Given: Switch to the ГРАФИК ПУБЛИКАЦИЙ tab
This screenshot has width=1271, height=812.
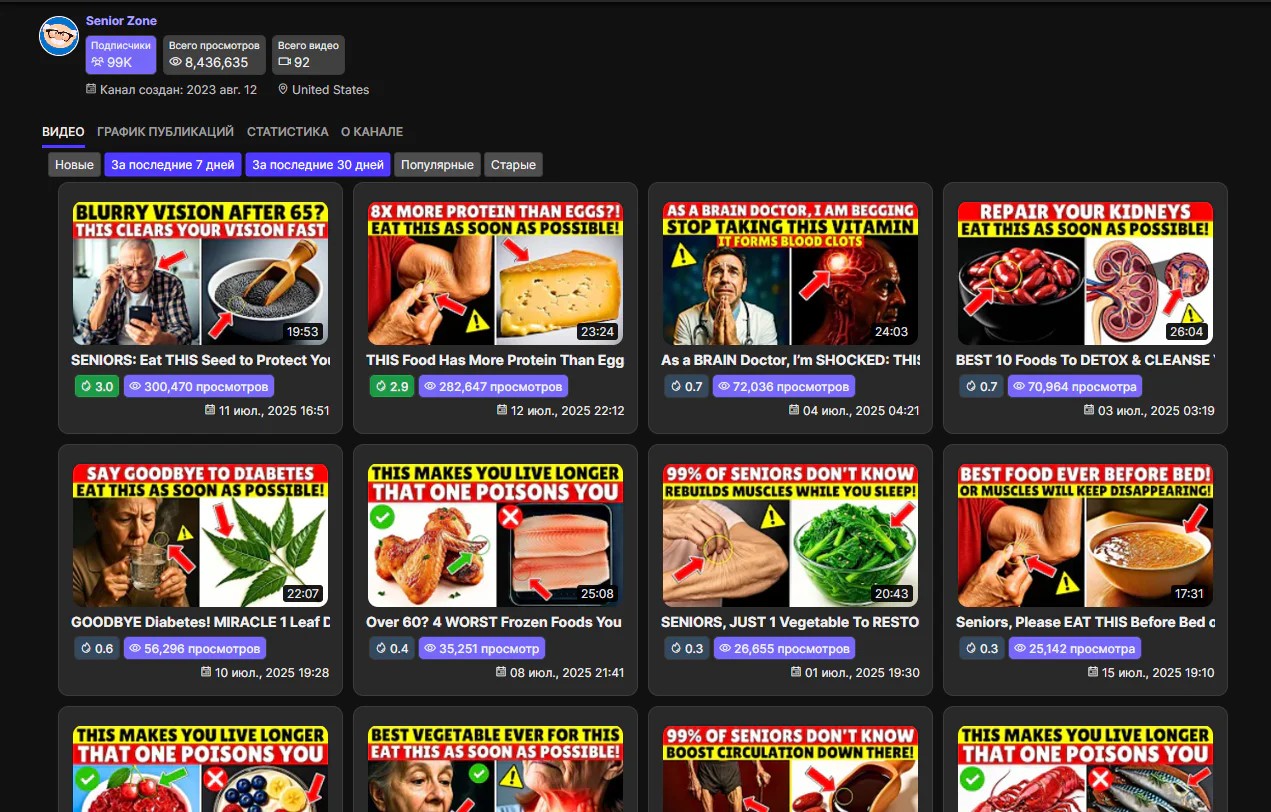Looking at the screenshot, I should 164,131.
